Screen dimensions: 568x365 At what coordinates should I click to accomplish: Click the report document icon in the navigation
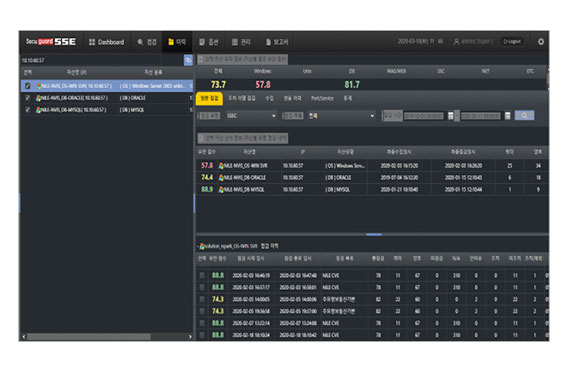[x=268, y=42]
